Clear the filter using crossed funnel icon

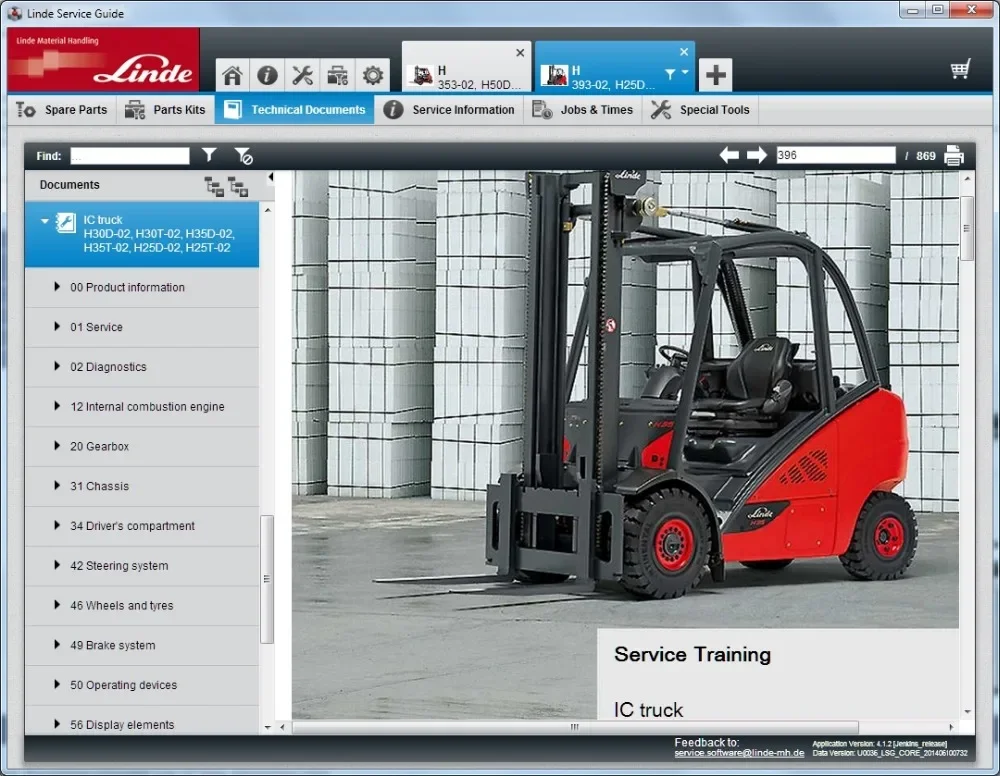point(241,155)
